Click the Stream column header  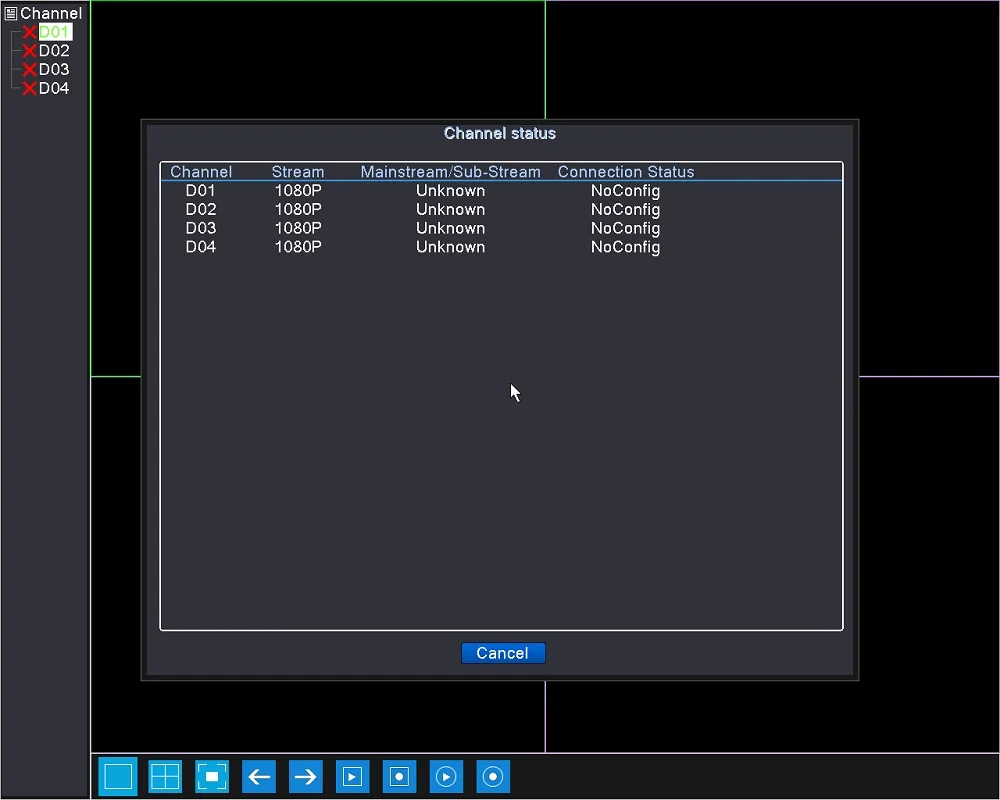[298, 172]
